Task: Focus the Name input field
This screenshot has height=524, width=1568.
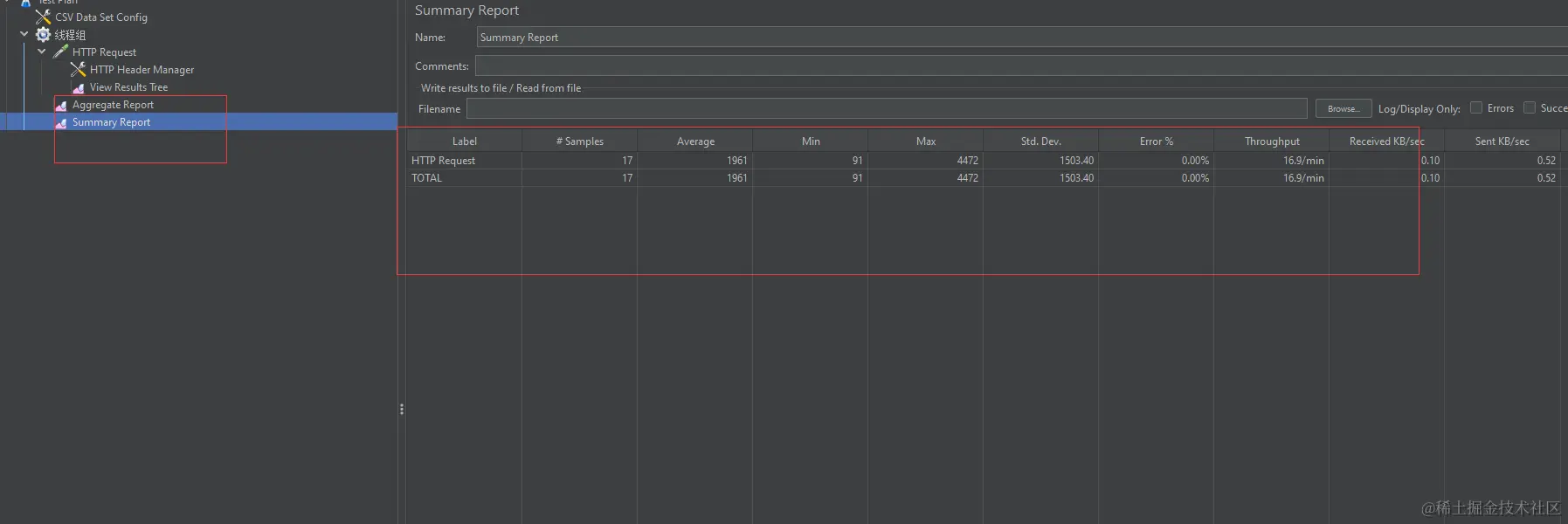Action: coord(1022,37)
